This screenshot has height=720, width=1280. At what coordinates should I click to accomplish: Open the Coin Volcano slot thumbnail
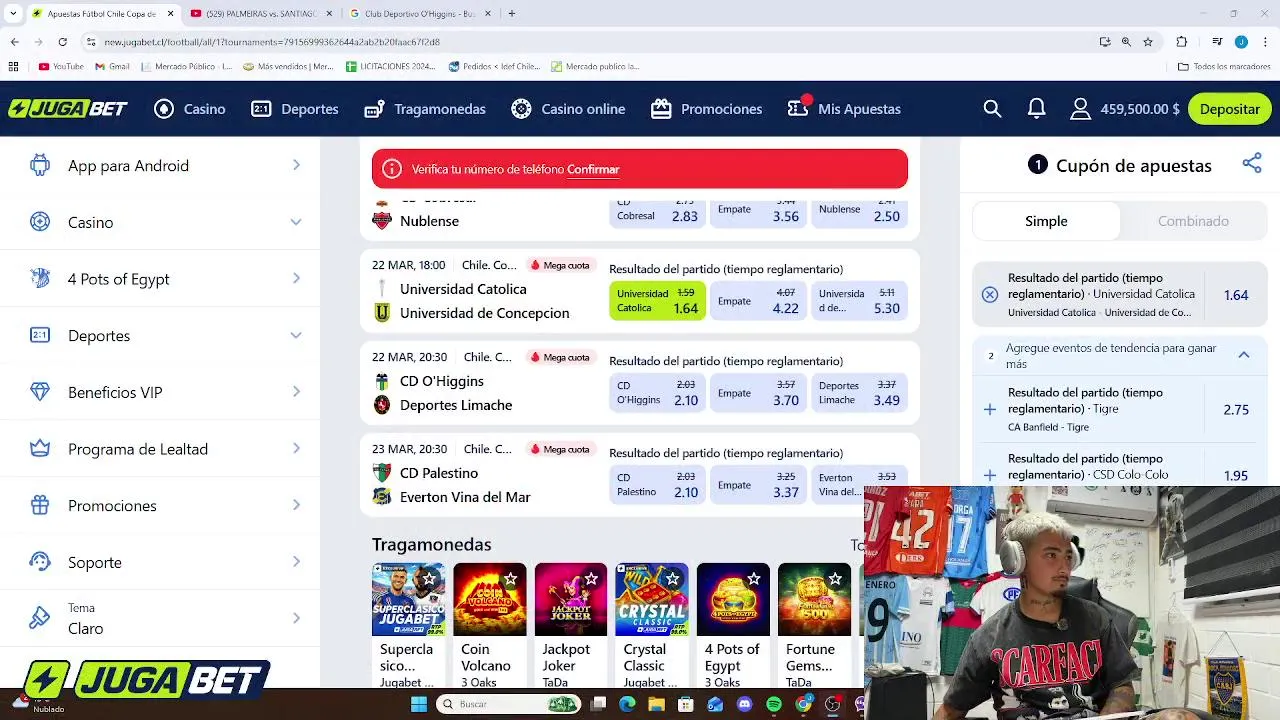point(489,599)
